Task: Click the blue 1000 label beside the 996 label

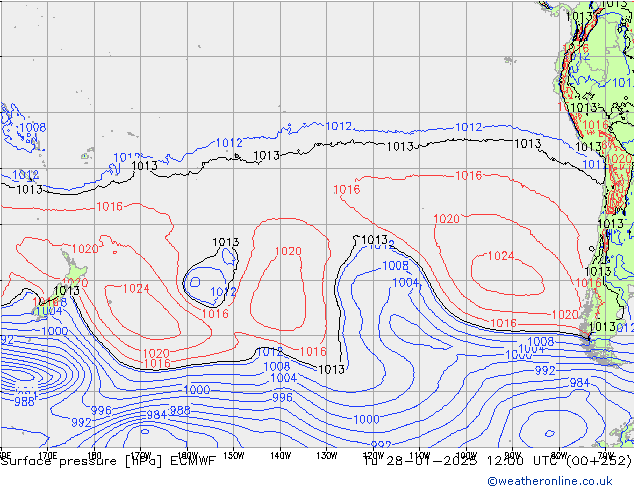Action: click(x=197, y=390)
